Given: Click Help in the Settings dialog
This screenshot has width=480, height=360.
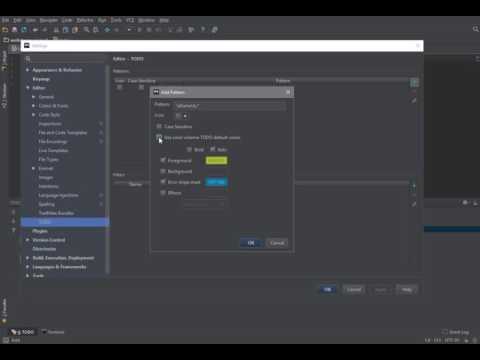Looking at the screenshot, I should click(x=407, y=289).
